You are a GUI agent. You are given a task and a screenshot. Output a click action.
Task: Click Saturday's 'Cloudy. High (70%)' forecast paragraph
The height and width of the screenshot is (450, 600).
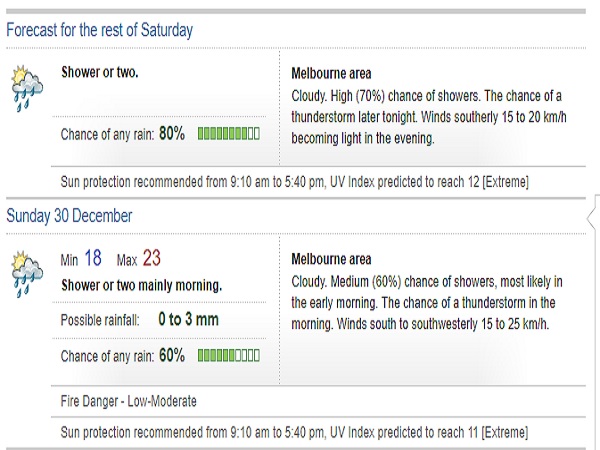point(428,118)
